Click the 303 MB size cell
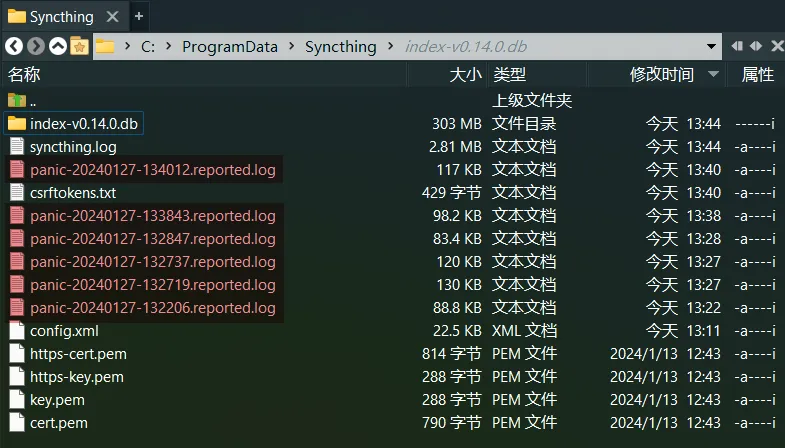This screenshot has height=448, width=785. [457, 124]
